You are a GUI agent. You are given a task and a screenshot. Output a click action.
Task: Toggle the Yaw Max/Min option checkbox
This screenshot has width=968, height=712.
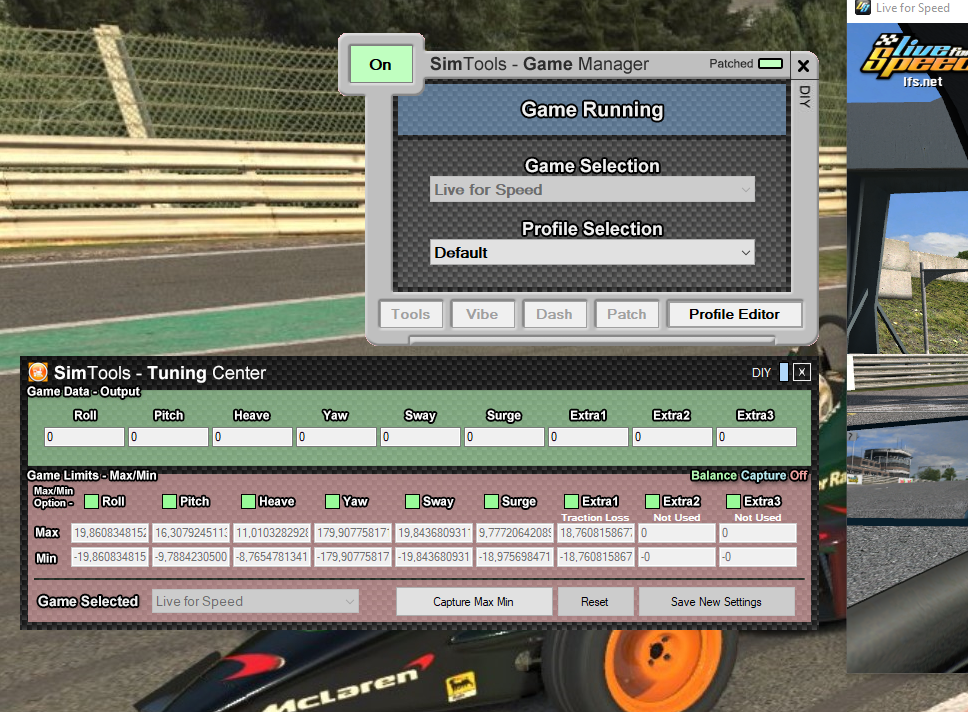point(332,501)
